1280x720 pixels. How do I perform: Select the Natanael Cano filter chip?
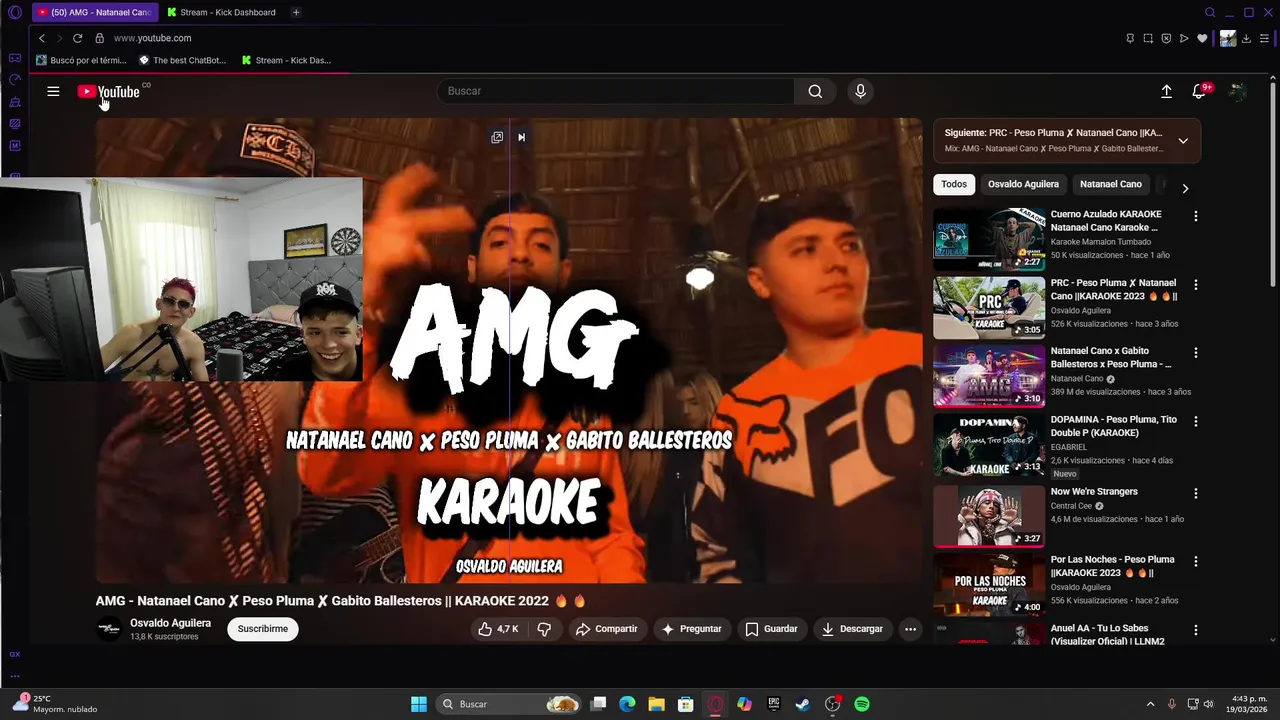[x=1110, y=184]
